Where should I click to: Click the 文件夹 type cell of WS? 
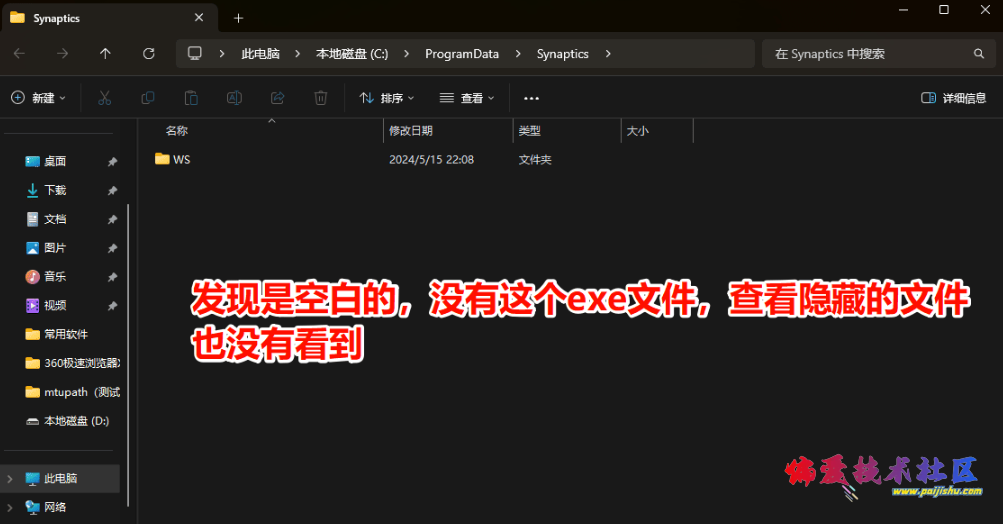[x=535, y=159]
